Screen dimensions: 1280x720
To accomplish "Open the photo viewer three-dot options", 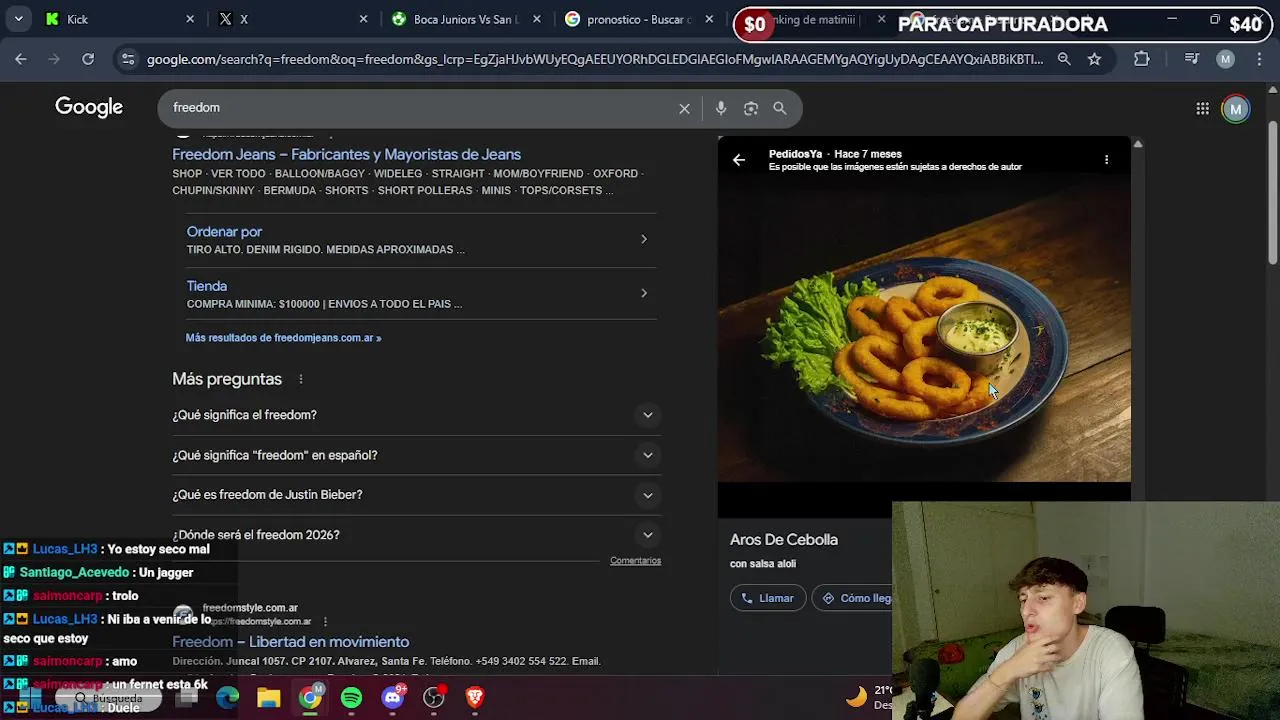I will point(1106,160).
